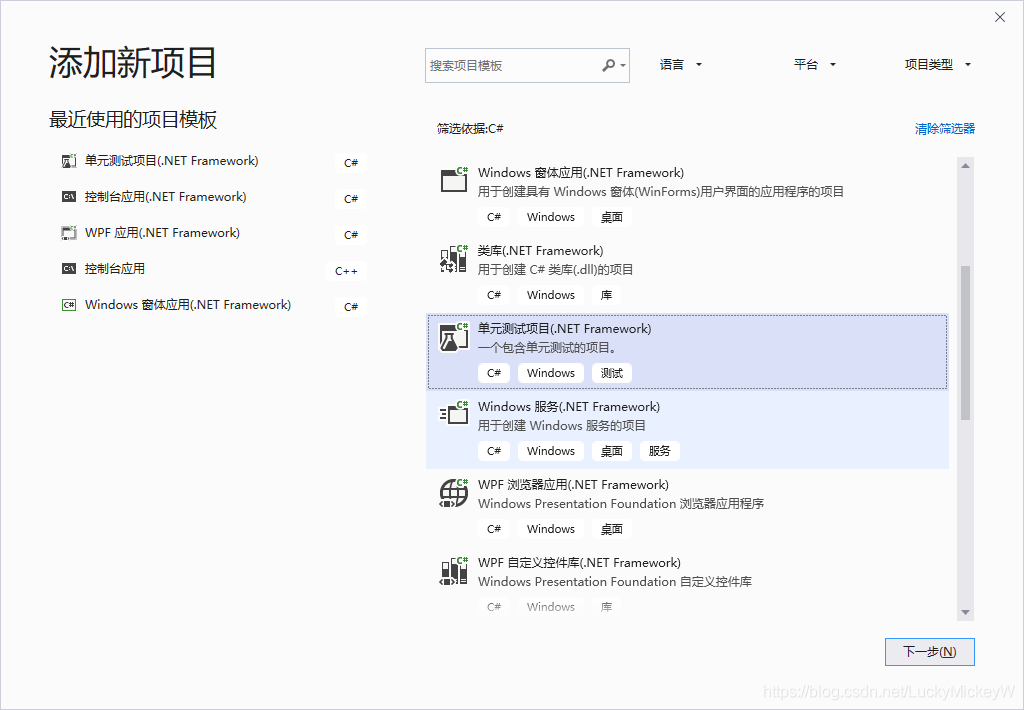Click 清除筛选器 link
The image size is (1024, 710).
(944, 129)
